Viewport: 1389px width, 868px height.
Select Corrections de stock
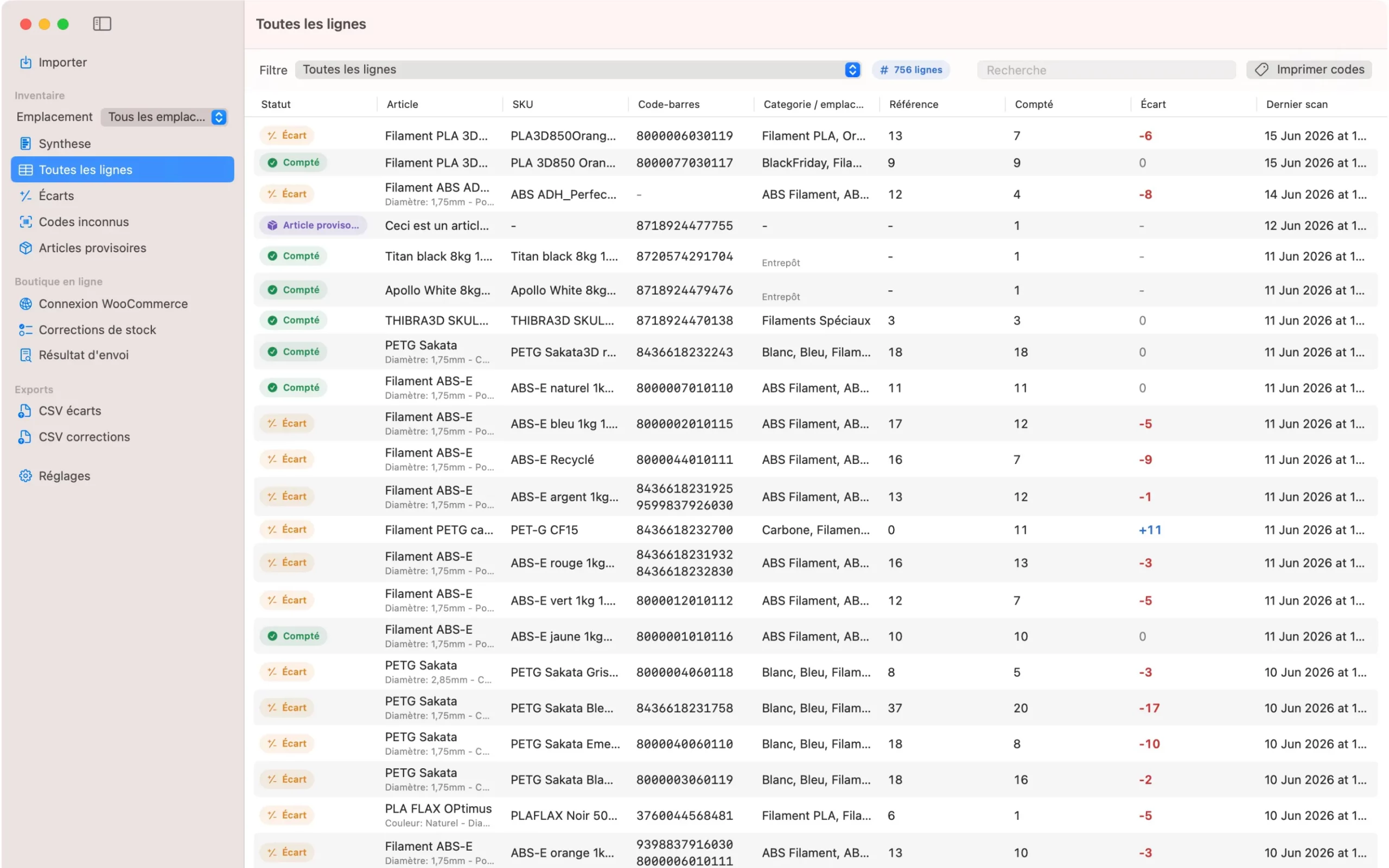(x=98, y=329)
